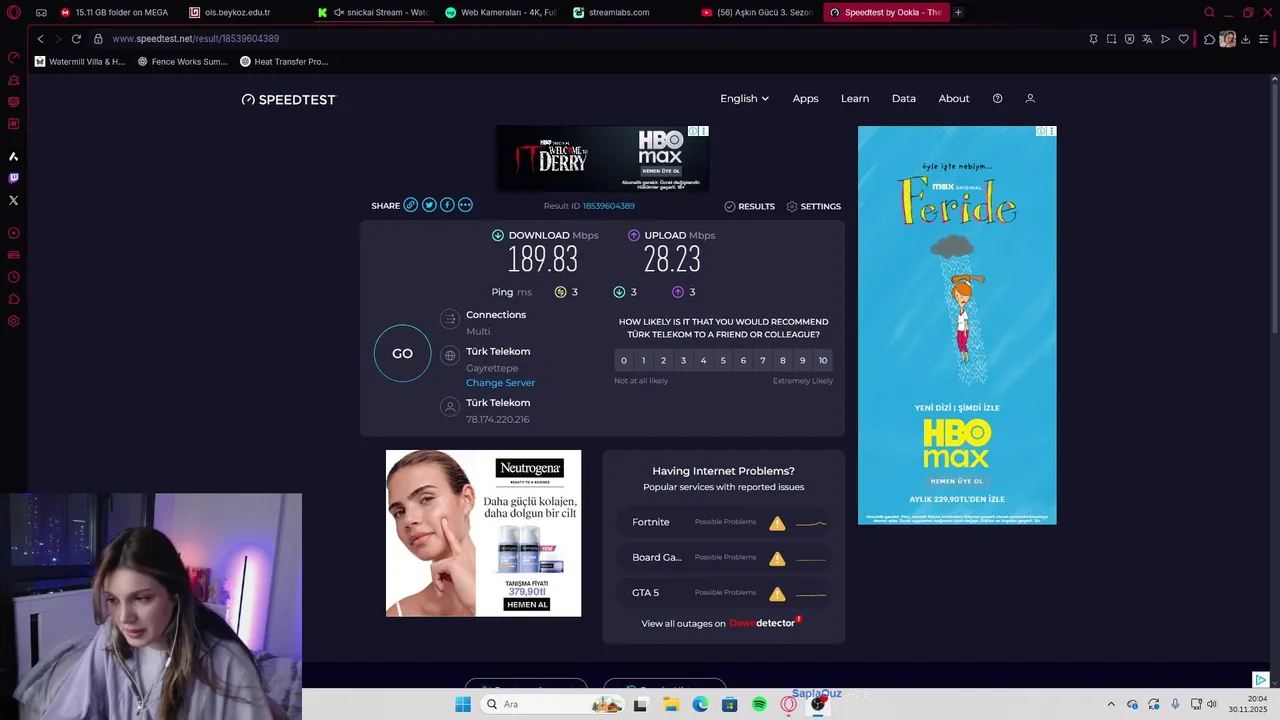Switch to Web Kameraları tab
Viewport: 1280px width, 720px height.
[x=500, y=12]
